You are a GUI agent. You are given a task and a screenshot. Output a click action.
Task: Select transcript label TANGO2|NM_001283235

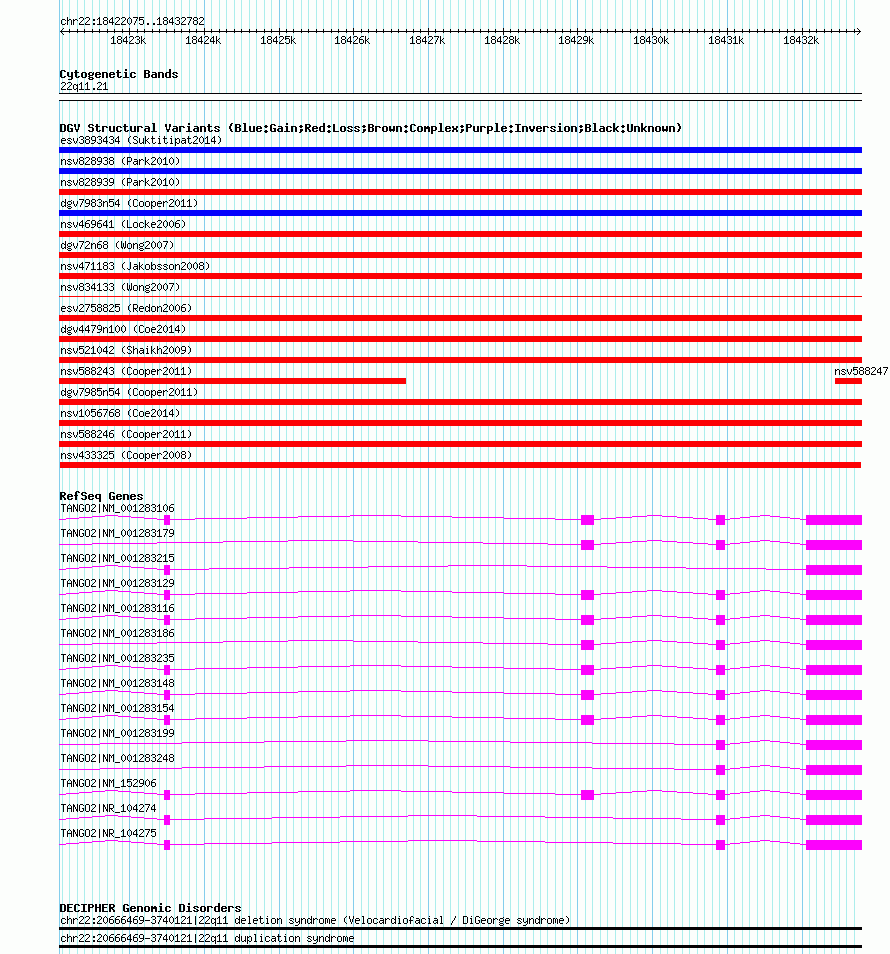pos(117,658)
